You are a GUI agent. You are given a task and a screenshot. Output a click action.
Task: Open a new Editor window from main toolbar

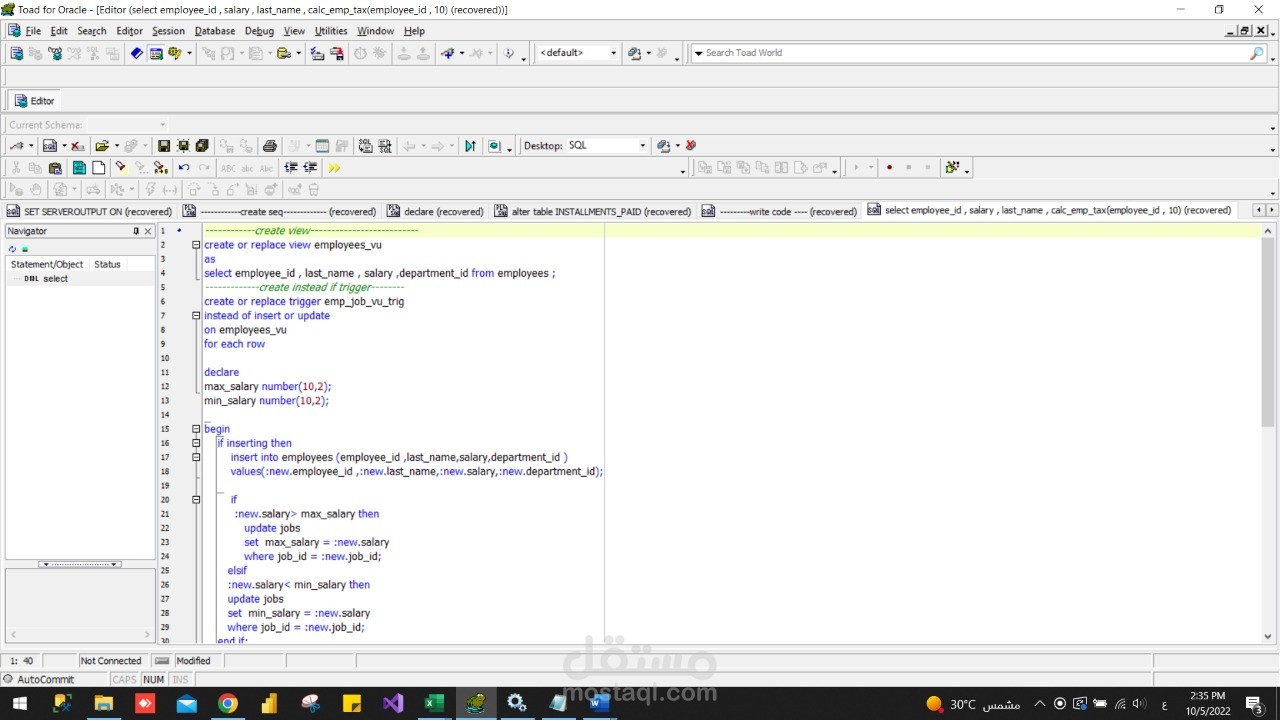[16, 53]
